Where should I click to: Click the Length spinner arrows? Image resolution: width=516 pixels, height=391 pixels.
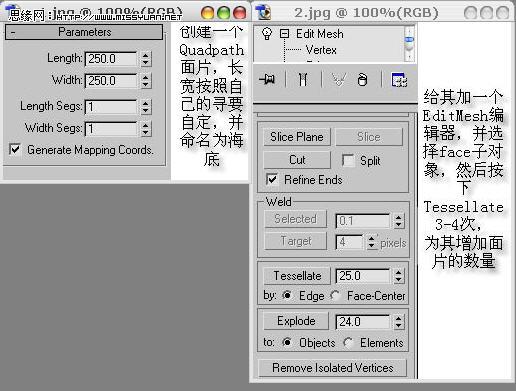146,59
